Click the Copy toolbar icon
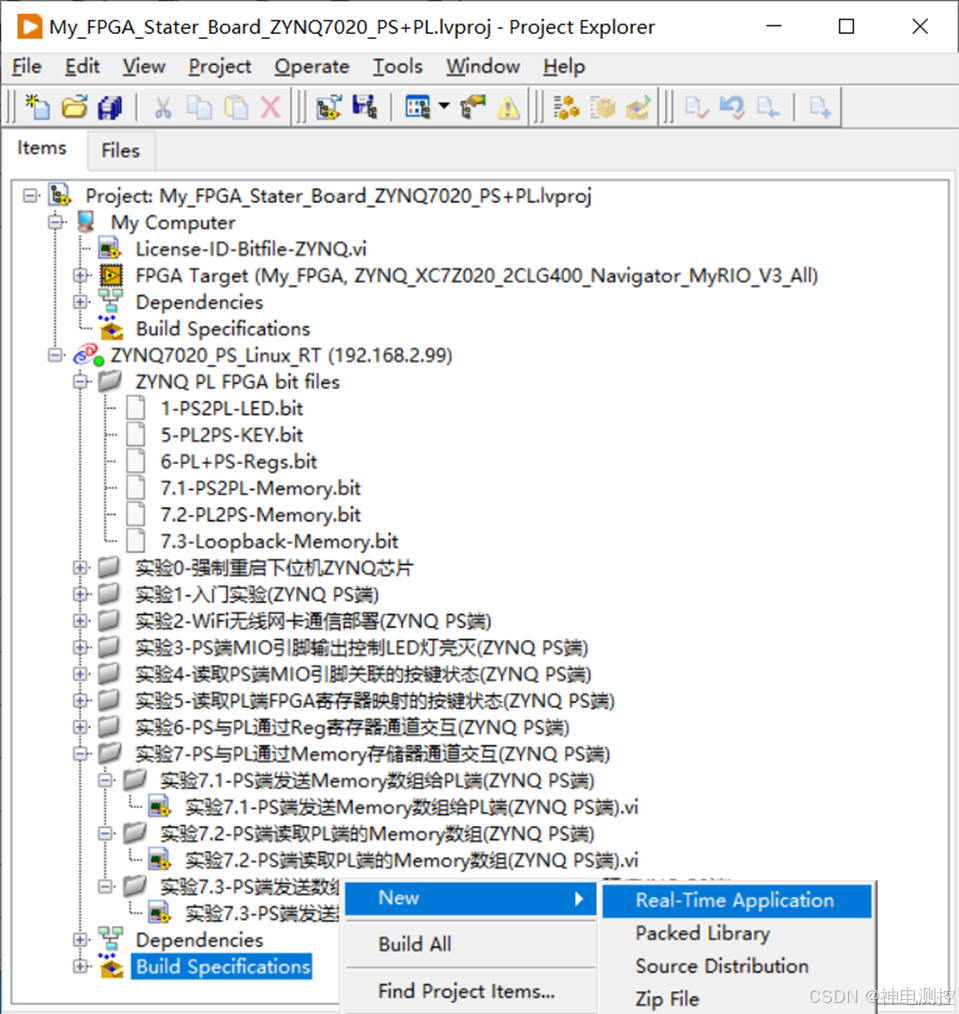Image resolution: width=959 pixels, height=1014 pixels. click(x=199, y=107)
